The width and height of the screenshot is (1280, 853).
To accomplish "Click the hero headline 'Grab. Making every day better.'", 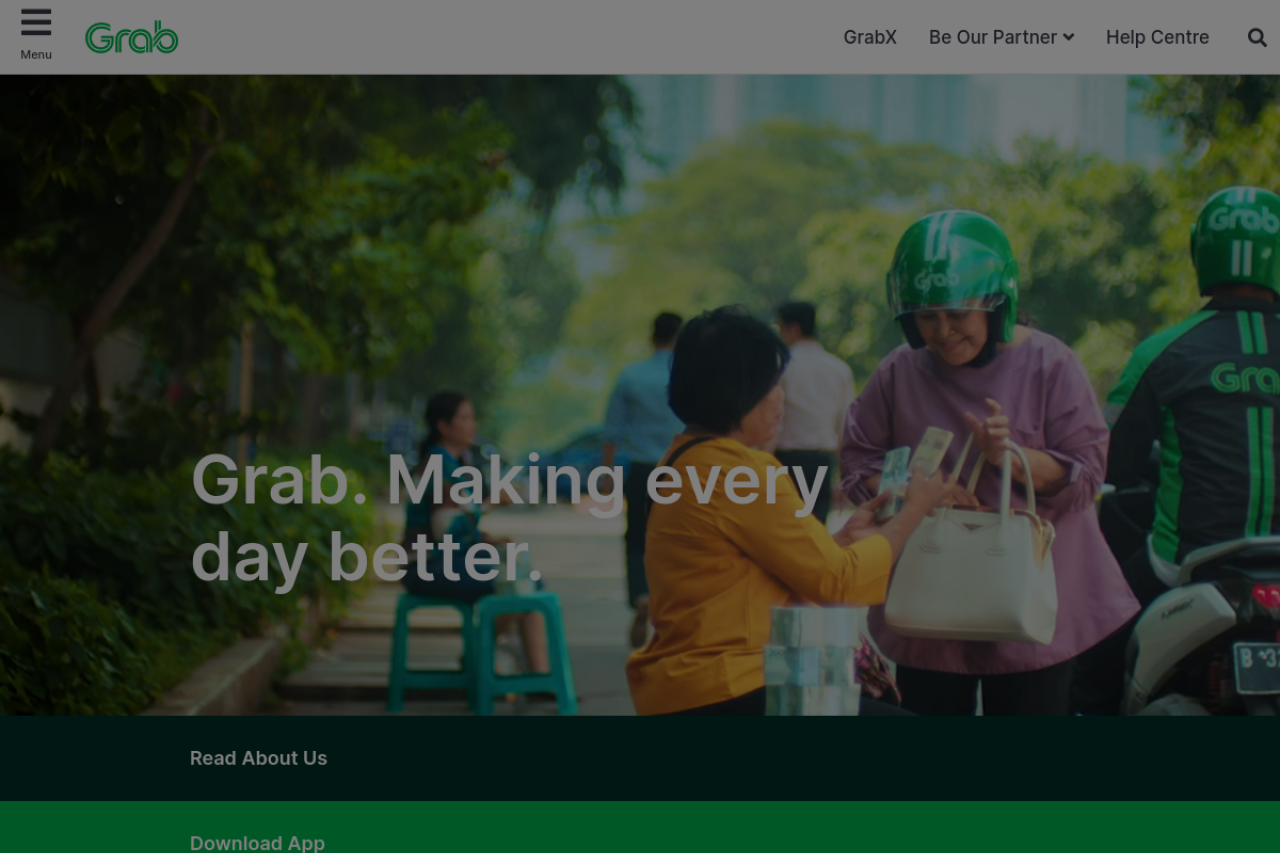I will [x=510, y=518].
